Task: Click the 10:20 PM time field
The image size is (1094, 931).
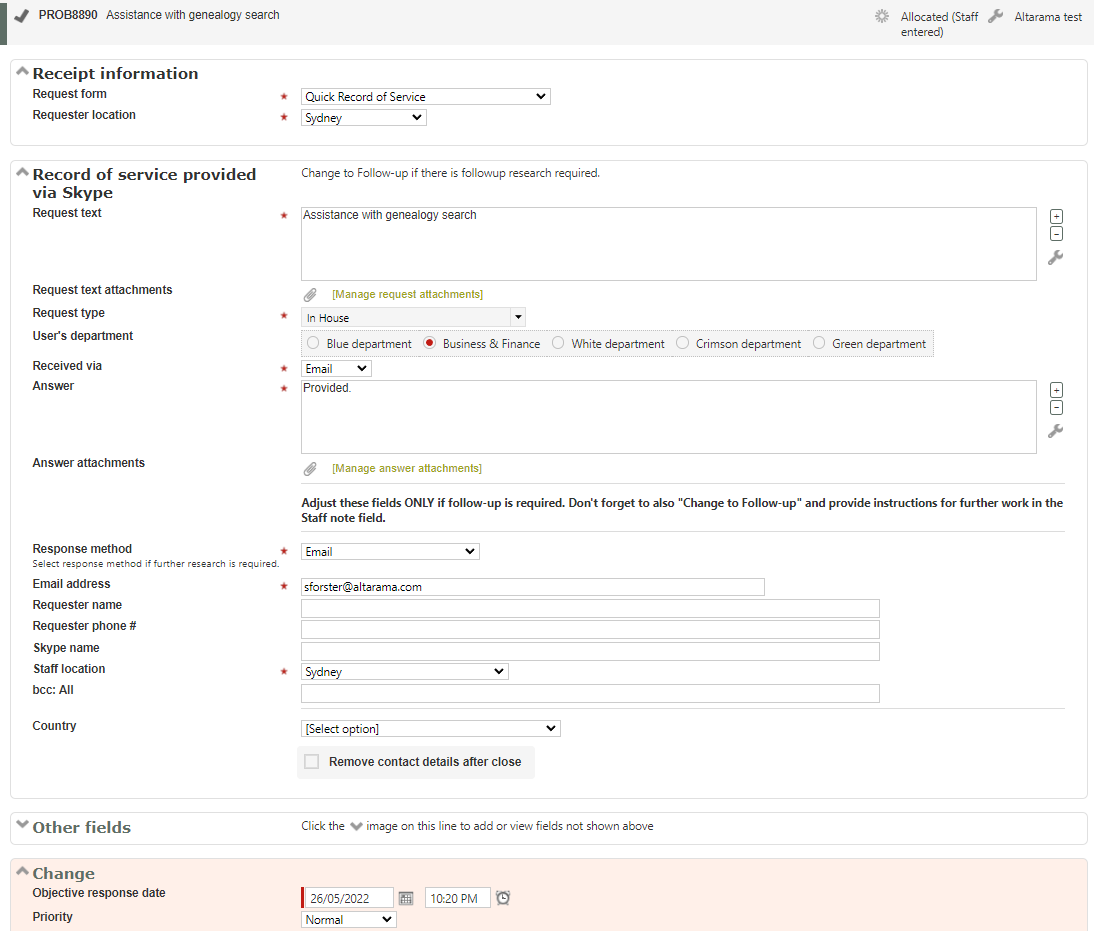Action: coord(458,898)
